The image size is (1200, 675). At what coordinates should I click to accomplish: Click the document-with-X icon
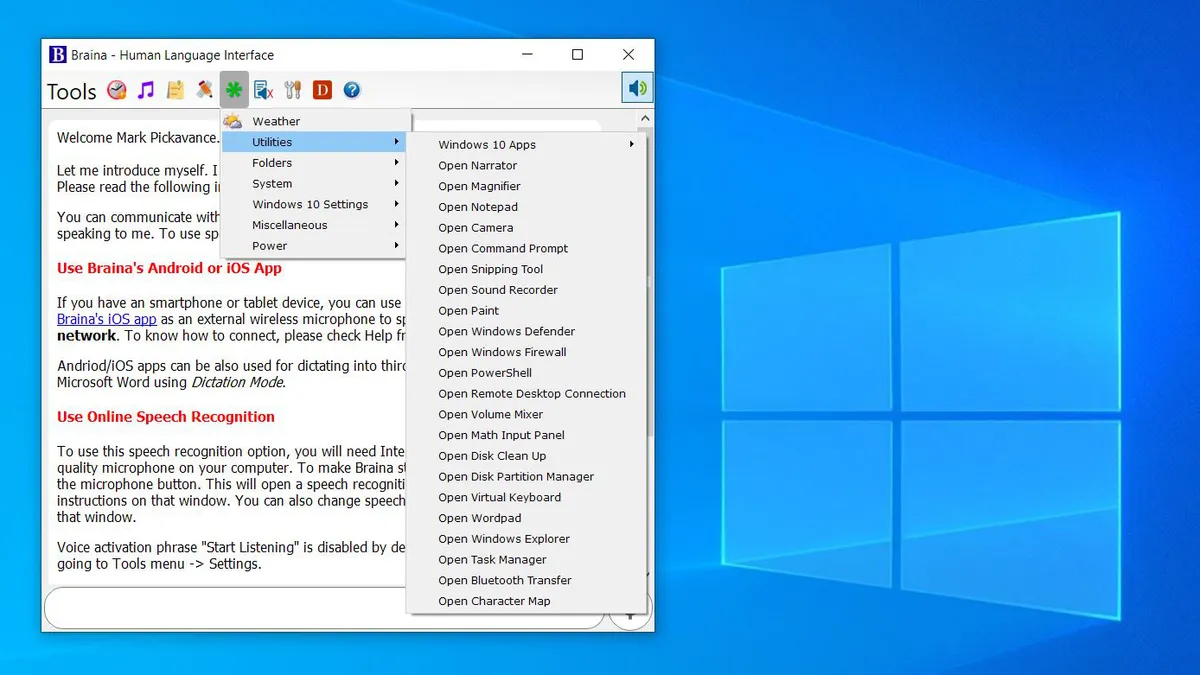click(x=263, y=90)
